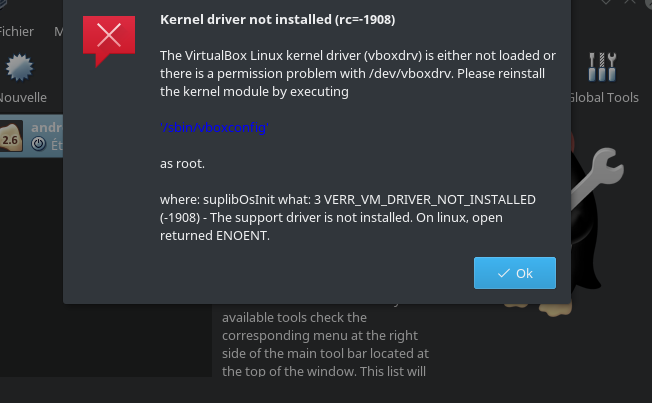Open the '/sbin/vboxconfig' blue link

click(215, 128)
